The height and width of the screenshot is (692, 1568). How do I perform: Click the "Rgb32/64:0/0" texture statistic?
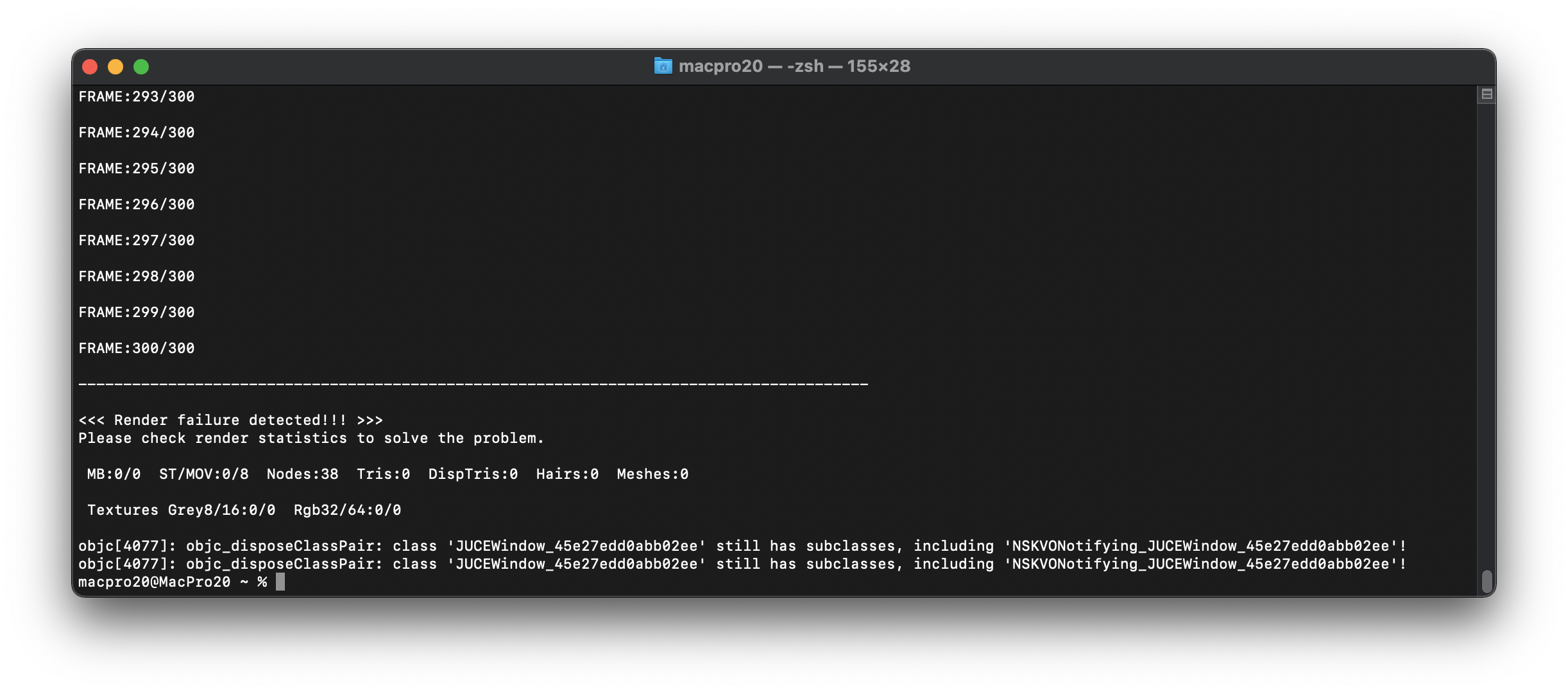pyautogui.click(x=347, y=510)
